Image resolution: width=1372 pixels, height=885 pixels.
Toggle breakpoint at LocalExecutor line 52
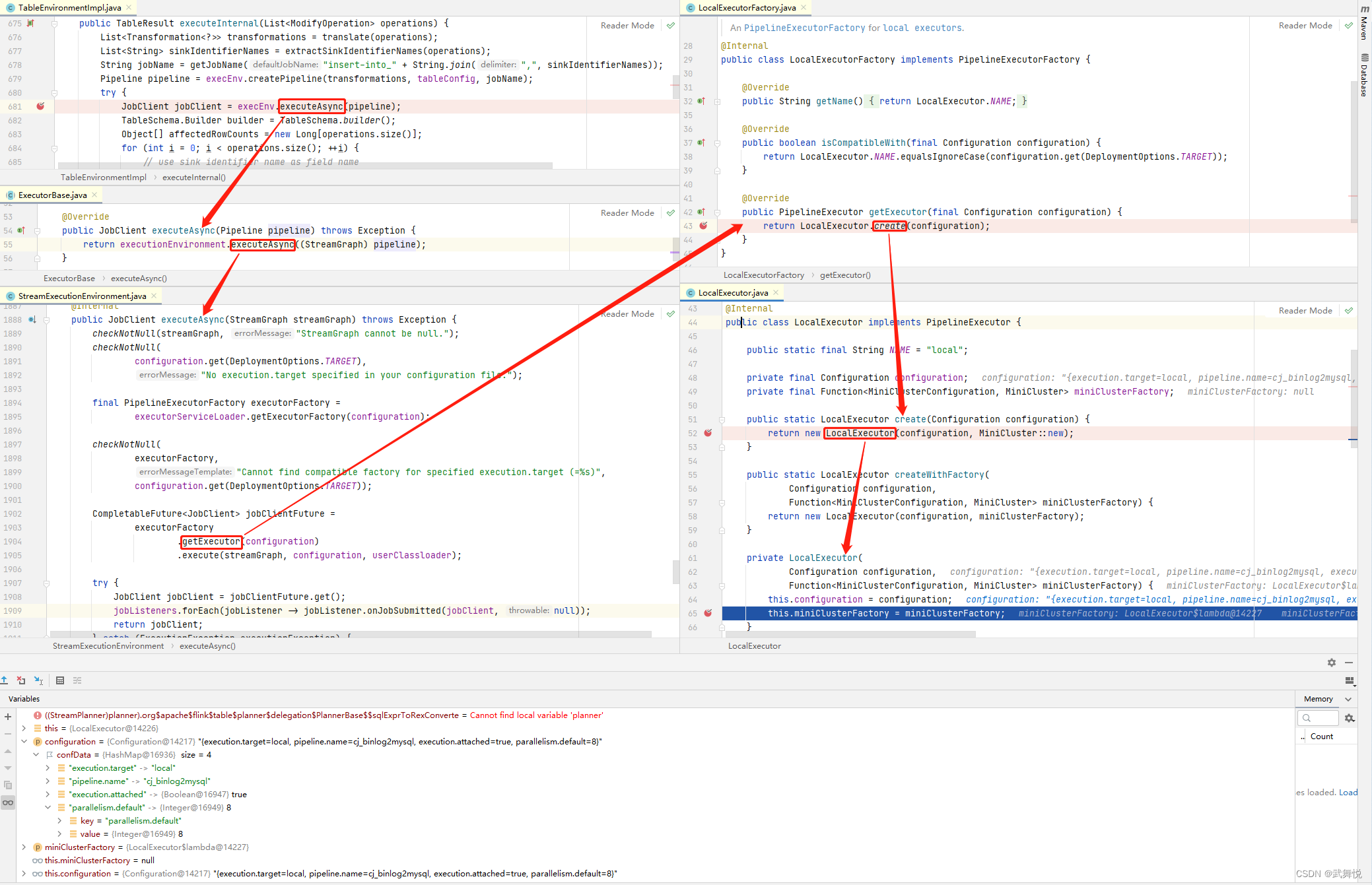coord(708,434)
